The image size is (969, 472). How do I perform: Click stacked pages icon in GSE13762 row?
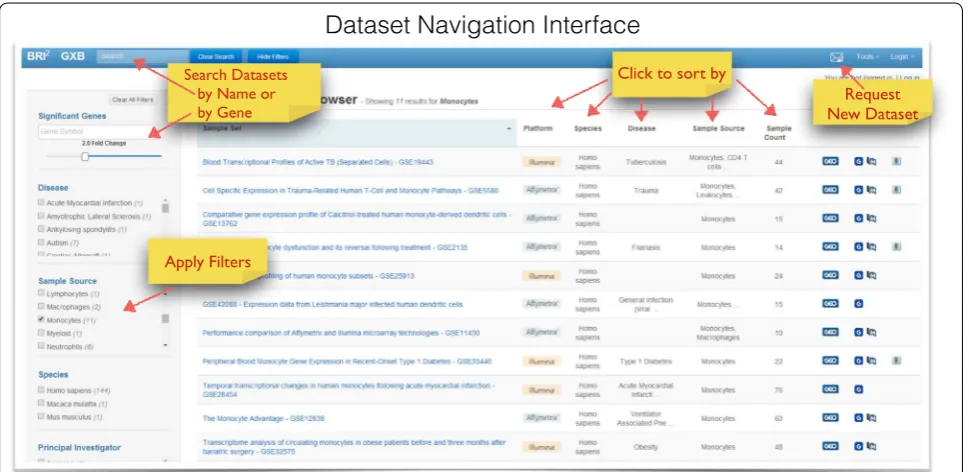(871, 218)
